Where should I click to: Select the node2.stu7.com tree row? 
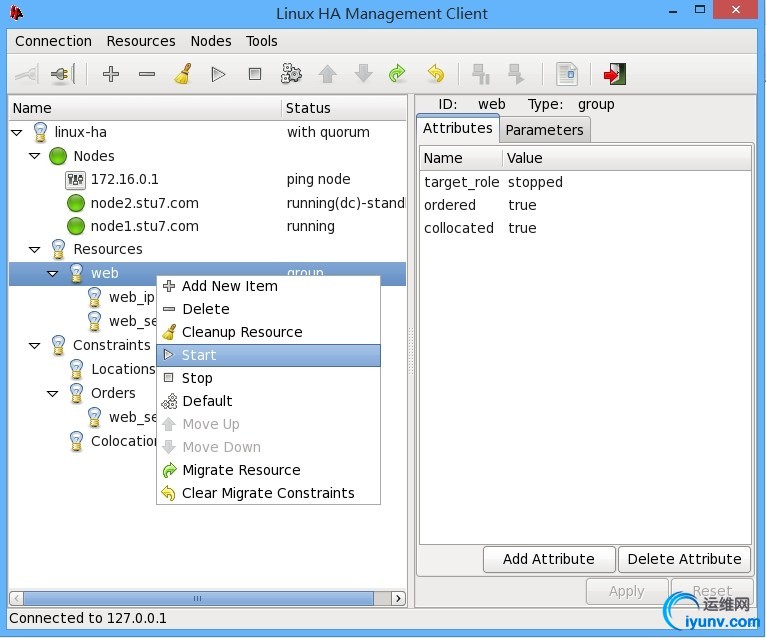coord(208,203)
